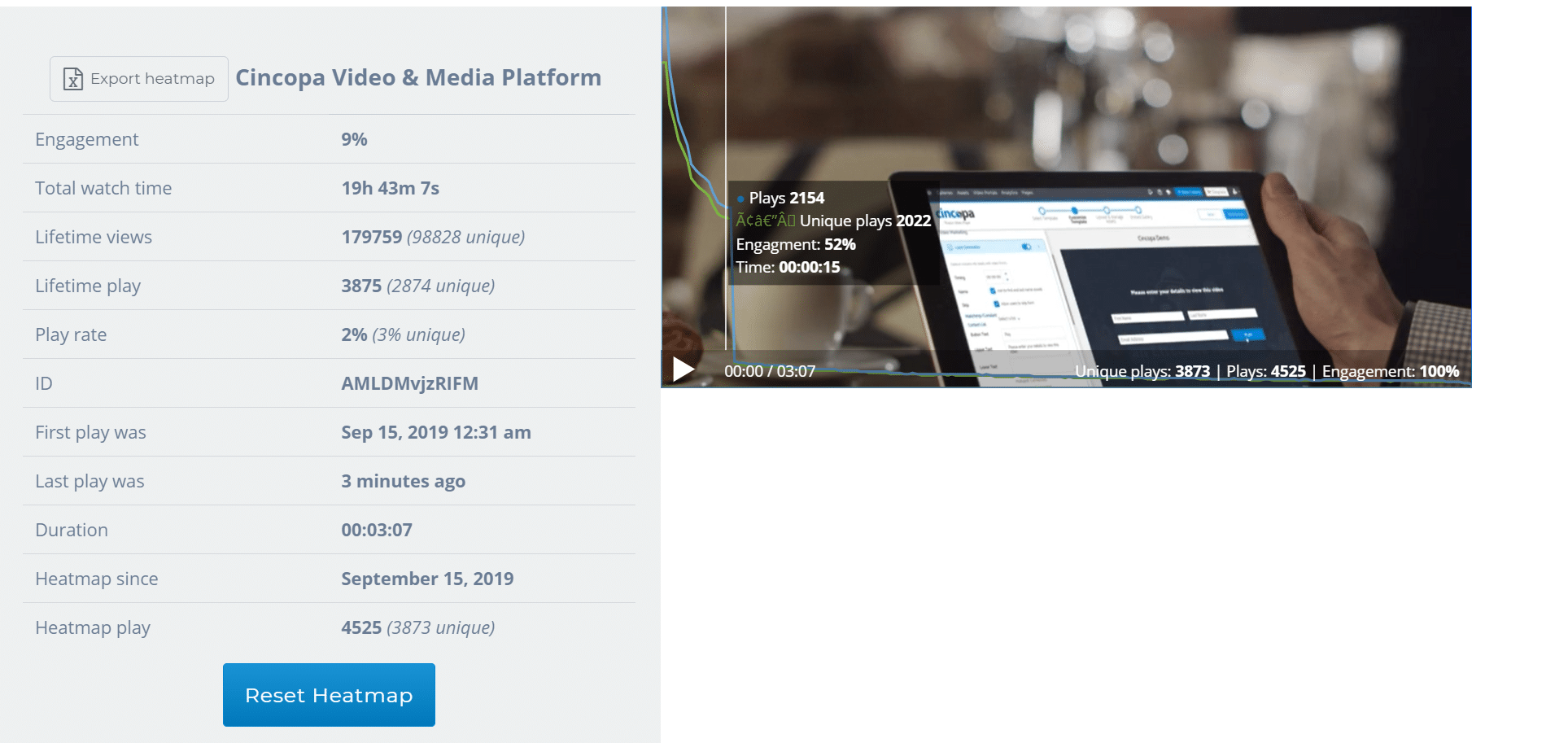Click the Engagement 9% value
1568x743 pixels.
(354, 139)
